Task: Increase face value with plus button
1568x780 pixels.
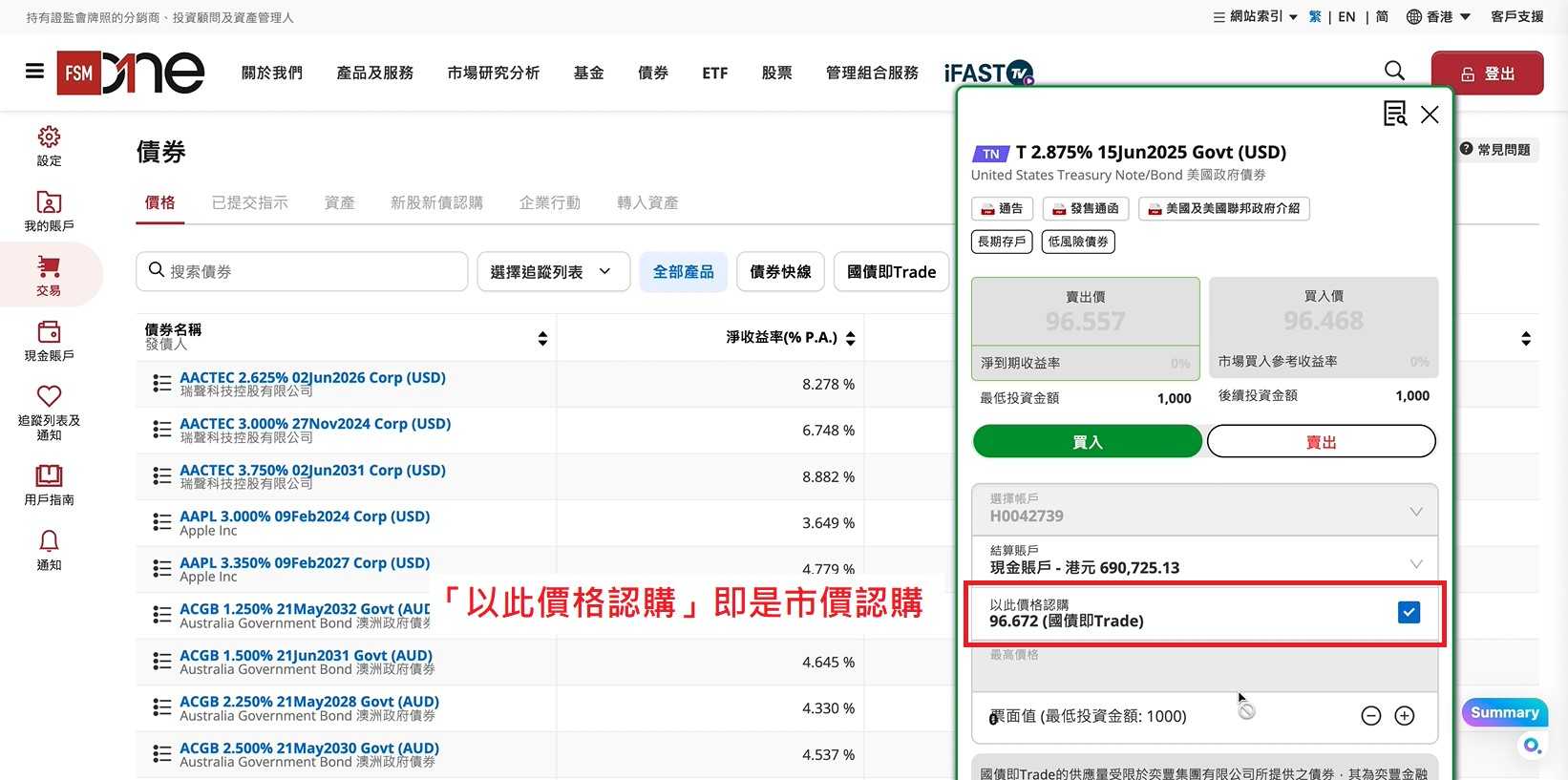Action: pos(1405,716)
